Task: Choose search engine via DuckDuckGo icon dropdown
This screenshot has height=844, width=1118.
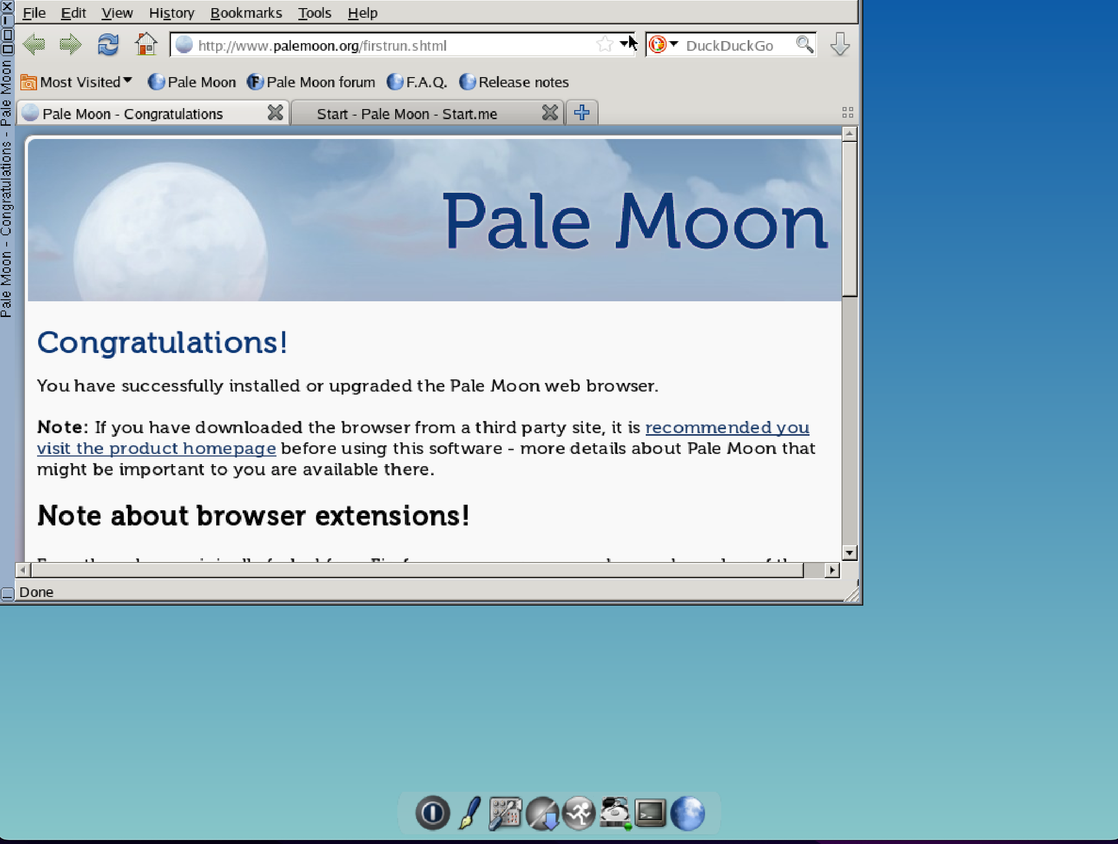Action: point(663,45)
